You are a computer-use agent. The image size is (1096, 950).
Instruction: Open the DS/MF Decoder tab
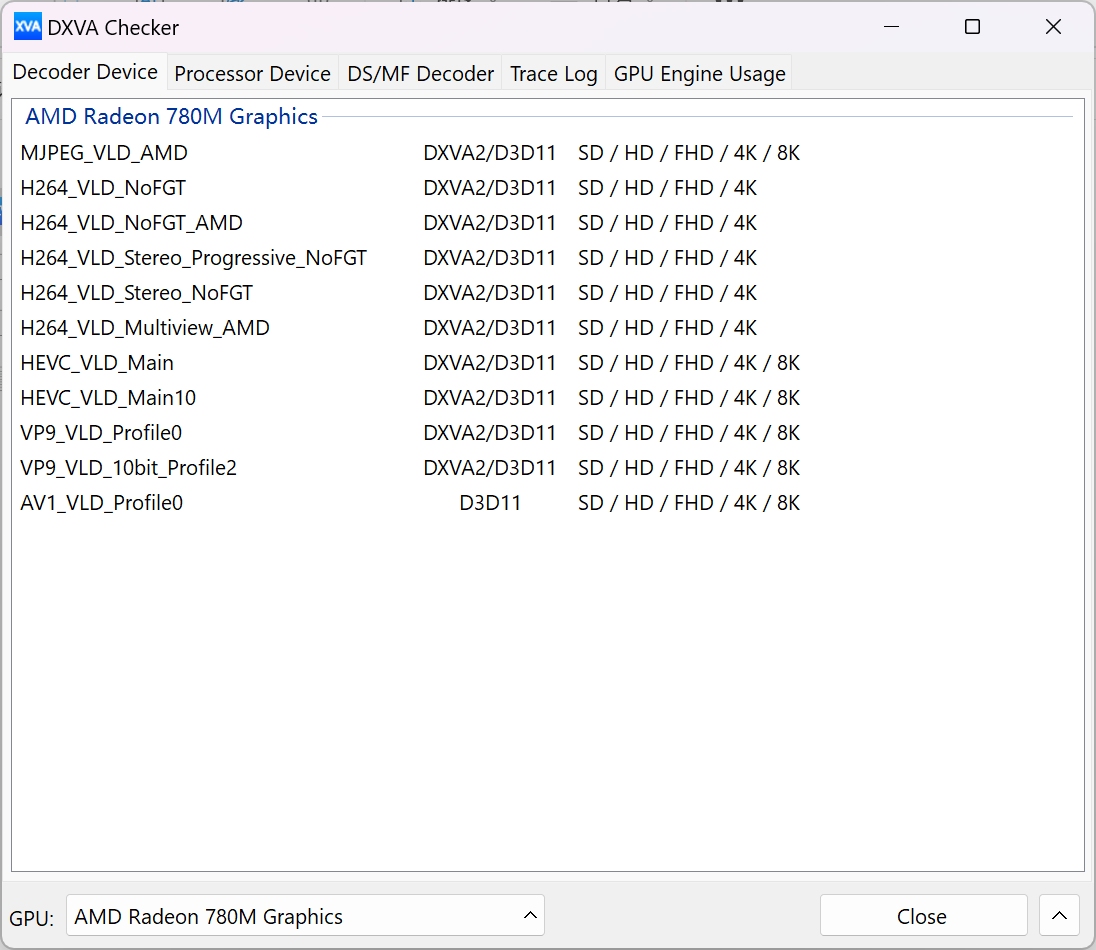(x=420, y=73)
